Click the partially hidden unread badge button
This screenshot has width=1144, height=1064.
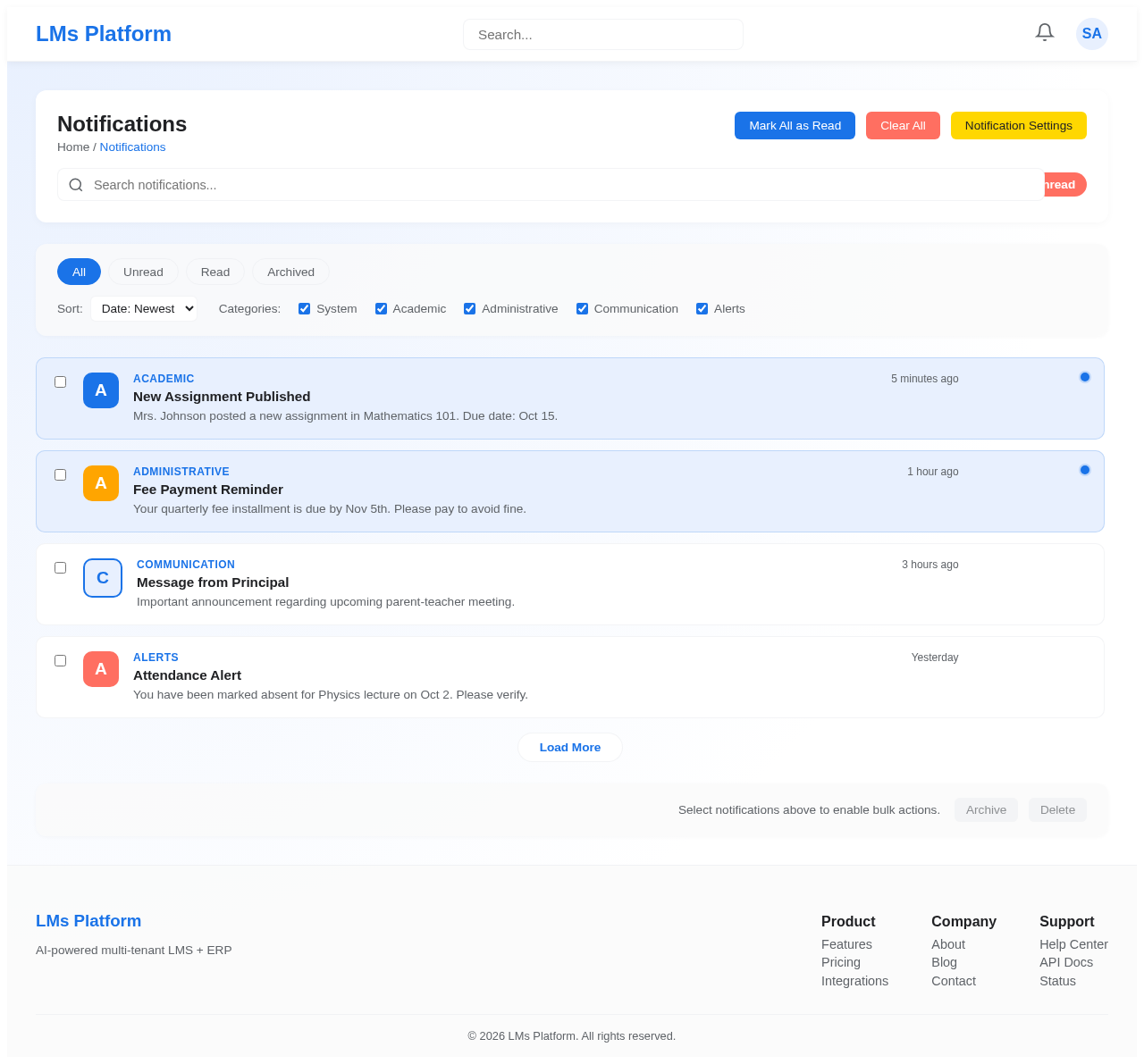coord(1065,185)
